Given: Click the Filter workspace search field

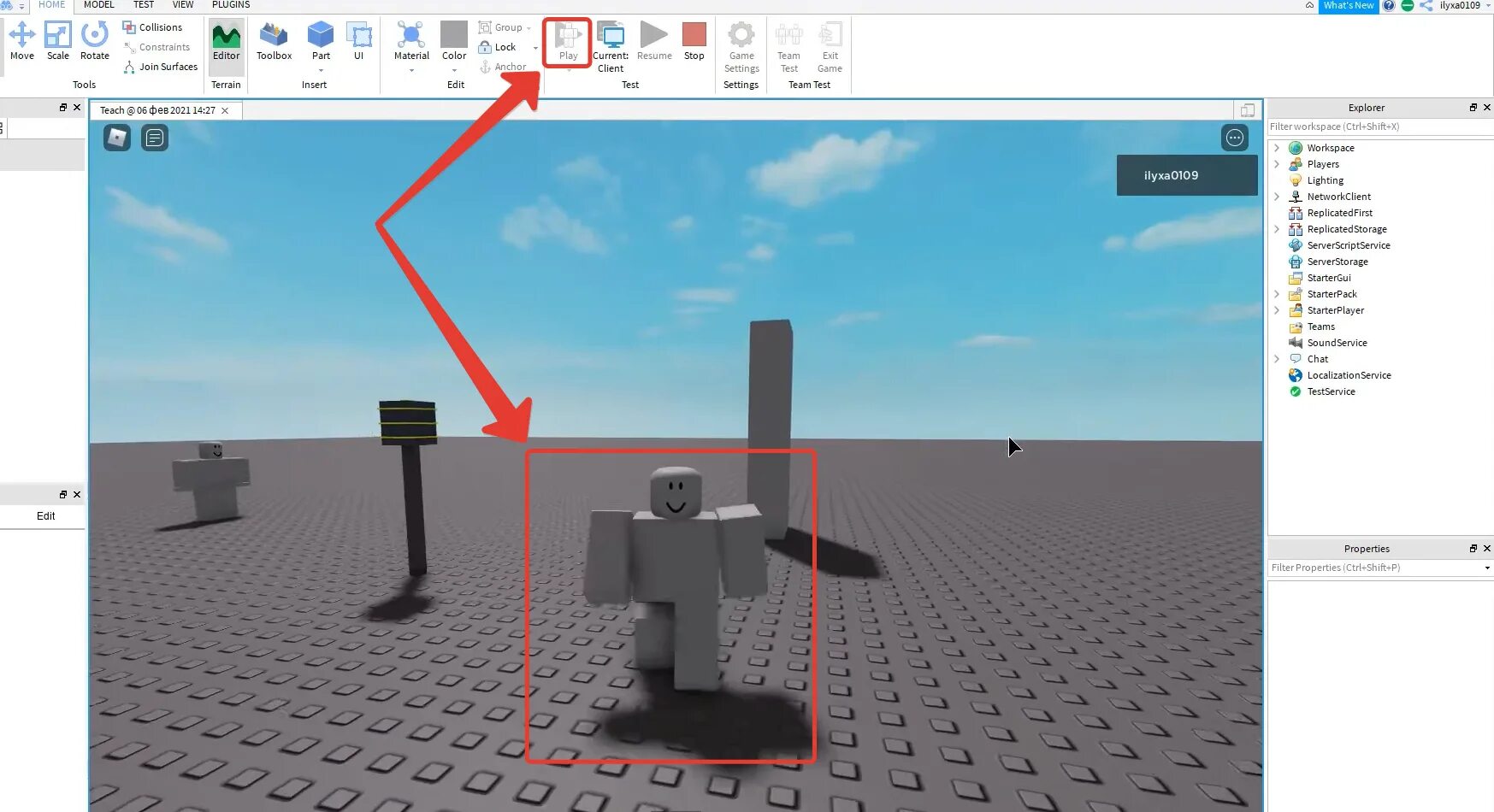Looking at the screenshot, I should [1380, 127].
